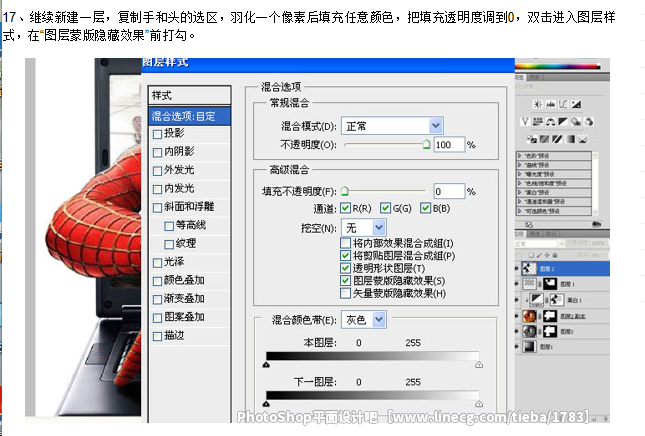Click the lock all padlock icon
Screen dimensions: 645x436
[x=555, y=255]
